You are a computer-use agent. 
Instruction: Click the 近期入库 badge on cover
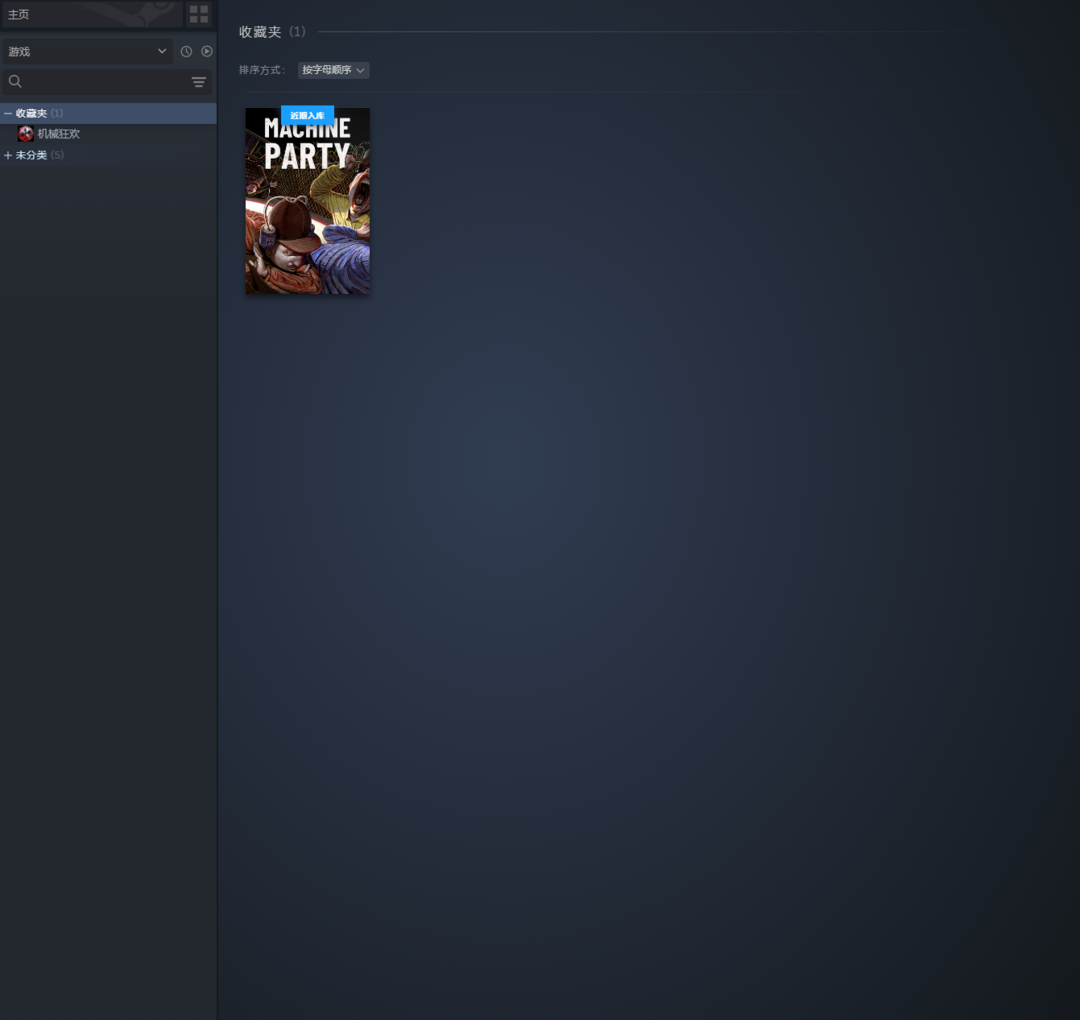pyautogui.click(x=307, y=115)
